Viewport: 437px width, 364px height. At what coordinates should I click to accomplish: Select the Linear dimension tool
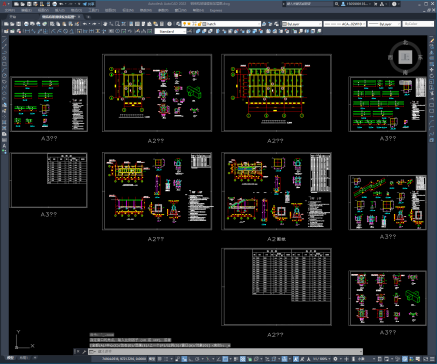click(x=27, y=31)
